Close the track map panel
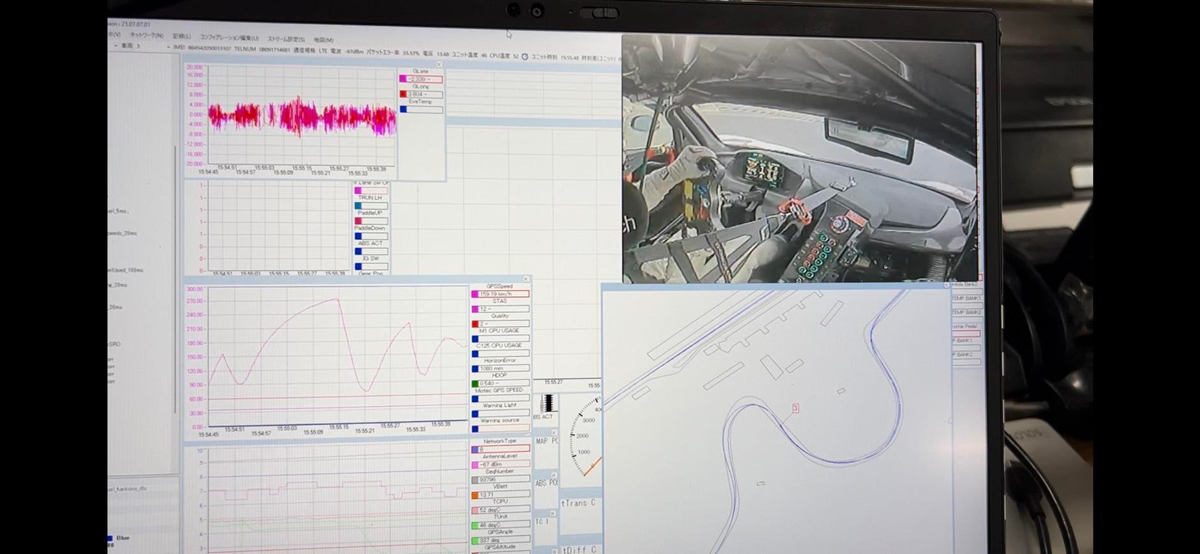Screen dimensions: 1200x554 (946, 285)
